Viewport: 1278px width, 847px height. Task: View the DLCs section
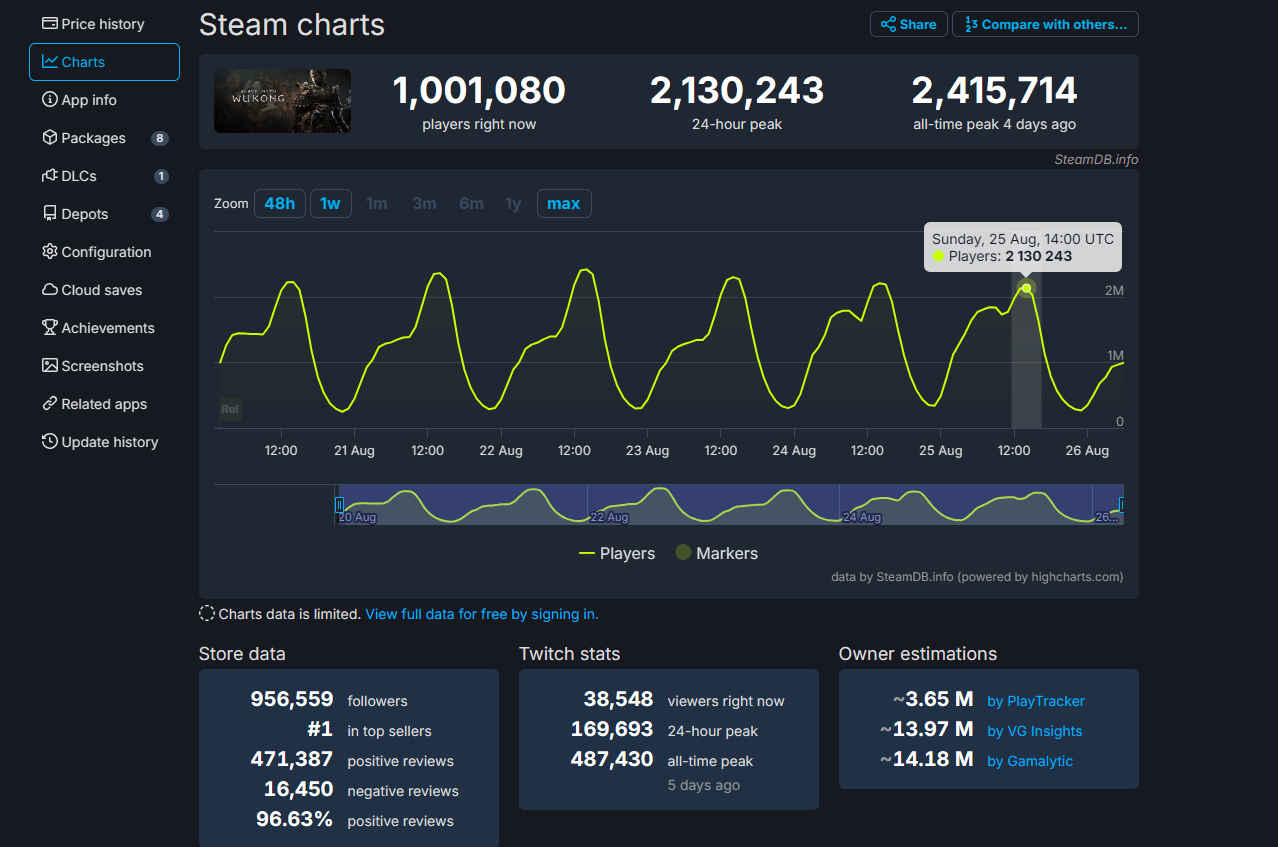coord(80,175)
